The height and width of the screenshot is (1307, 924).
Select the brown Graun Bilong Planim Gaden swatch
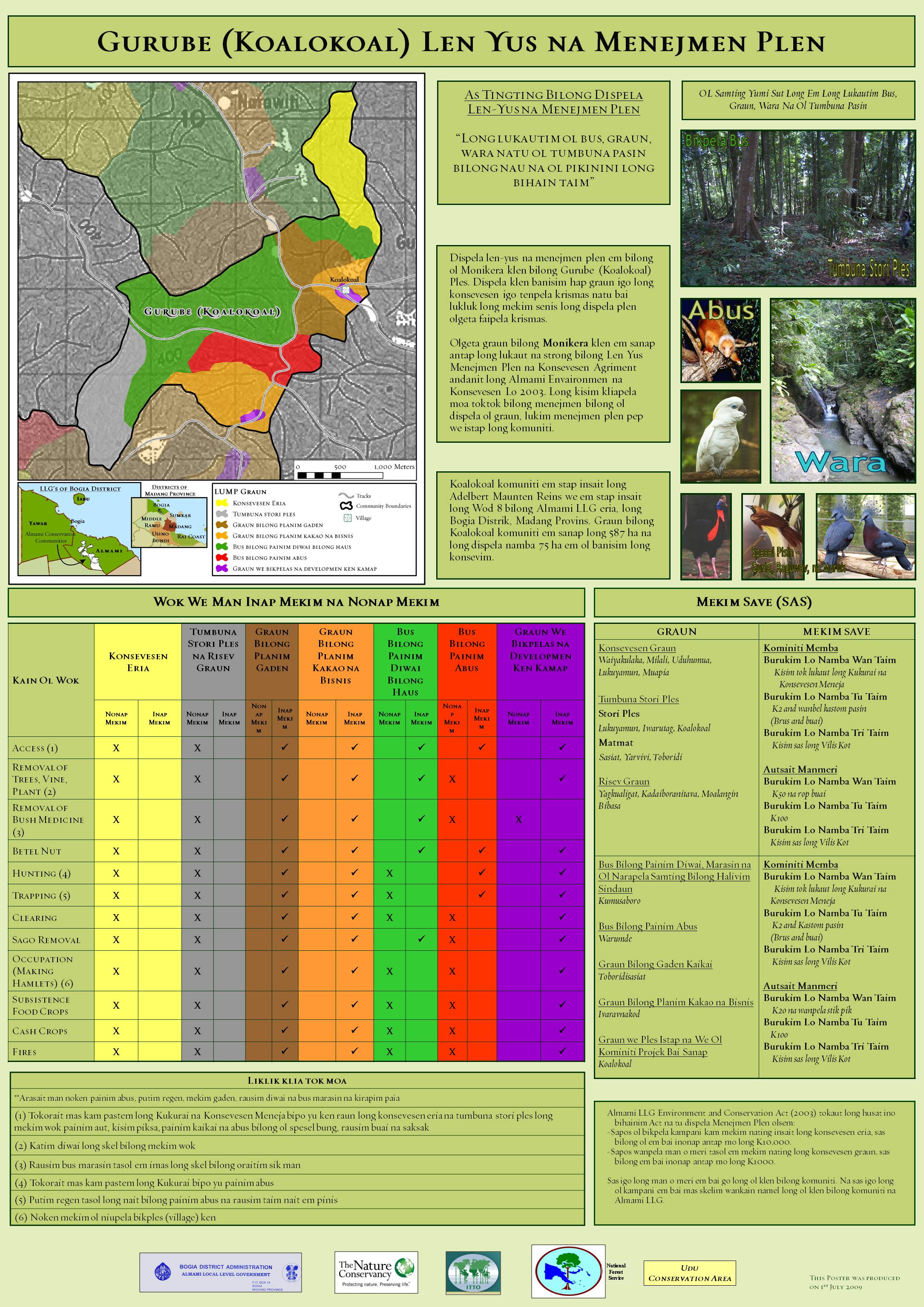point(222,525)
